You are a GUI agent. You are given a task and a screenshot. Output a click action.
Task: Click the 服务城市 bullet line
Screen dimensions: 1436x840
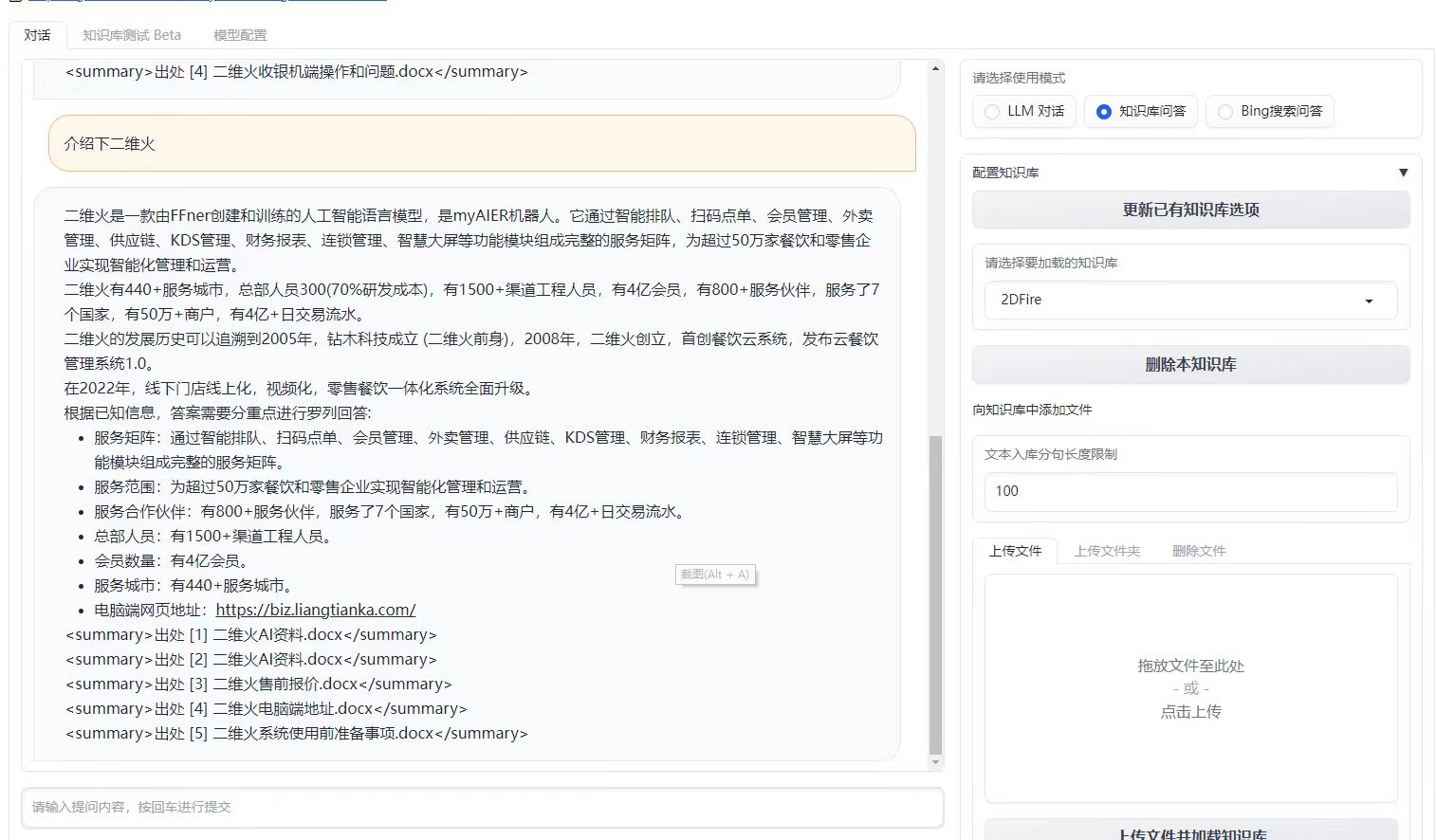point(194,585)
